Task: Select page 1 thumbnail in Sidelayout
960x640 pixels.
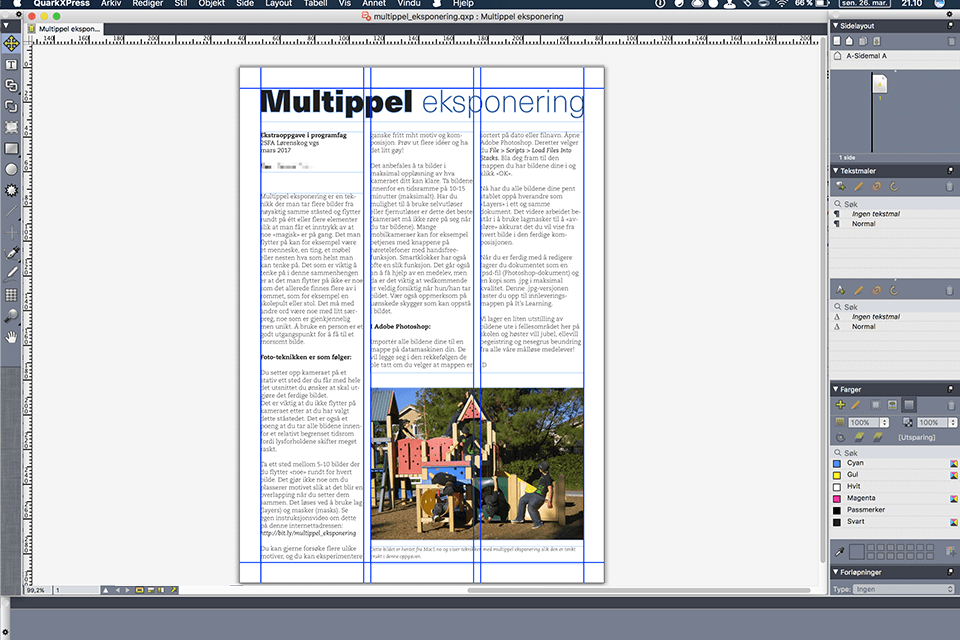Action: click(880, 84)
